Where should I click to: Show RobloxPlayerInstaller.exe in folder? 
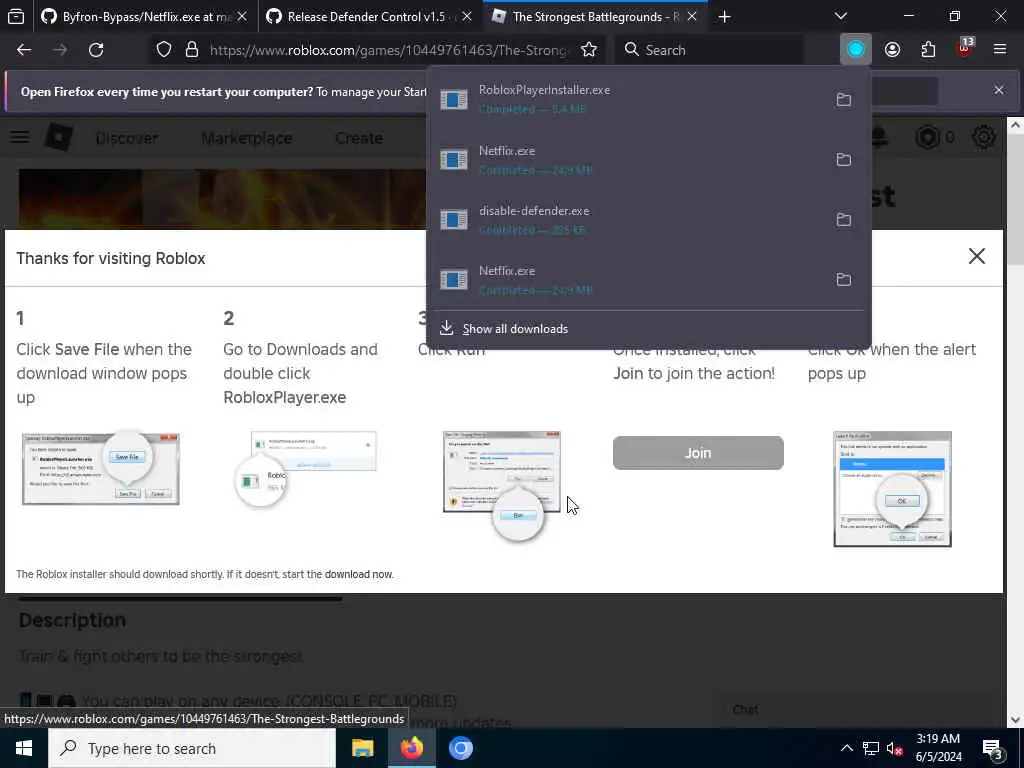844,99
